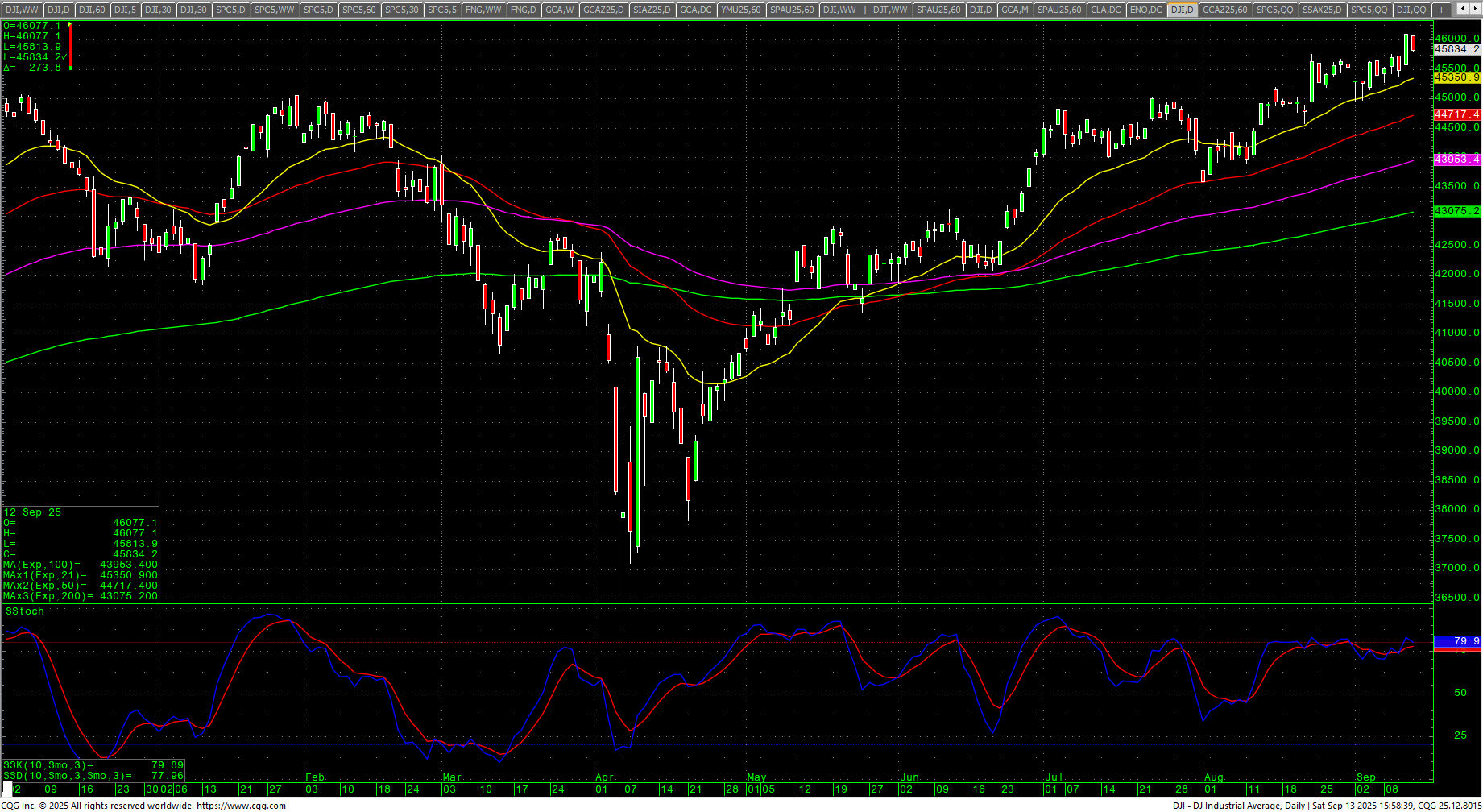Click the SStoch study label

pyautogui.click(x=25, y=611)
